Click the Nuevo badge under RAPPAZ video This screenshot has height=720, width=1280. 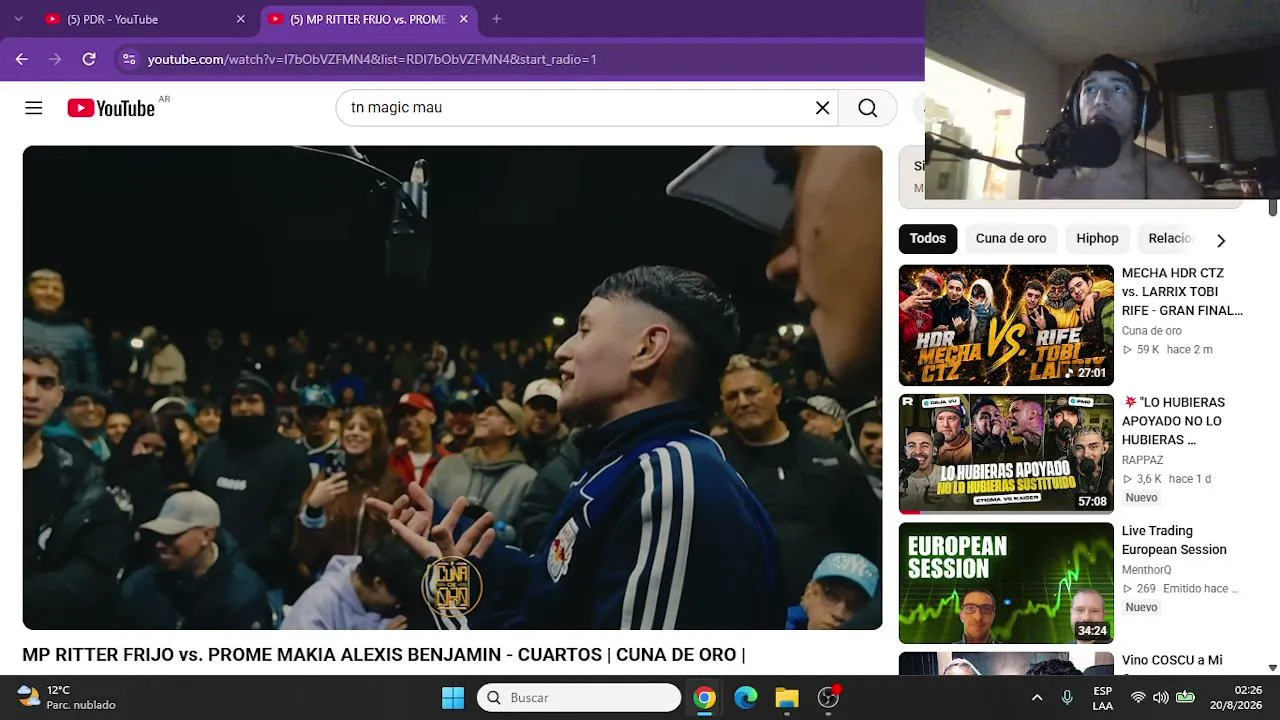pyautogui.click(x=1141, y=498)
